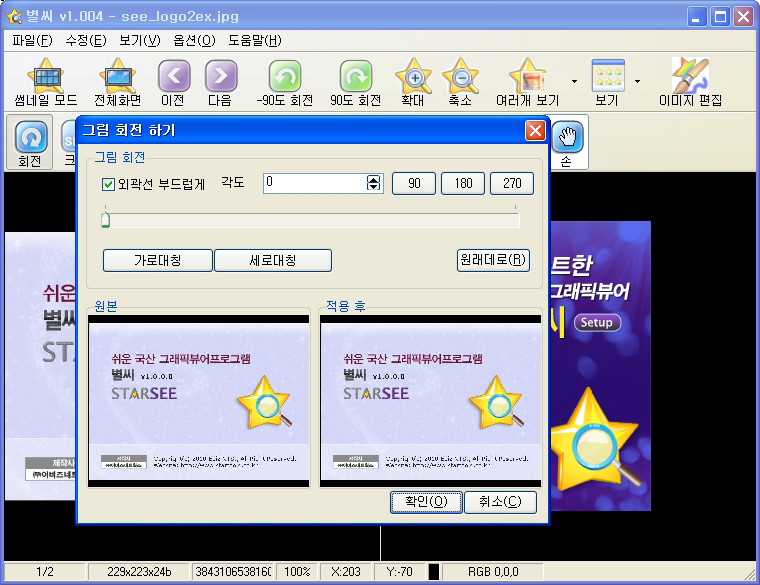Click the angle spinner arrows

[374, 183]
